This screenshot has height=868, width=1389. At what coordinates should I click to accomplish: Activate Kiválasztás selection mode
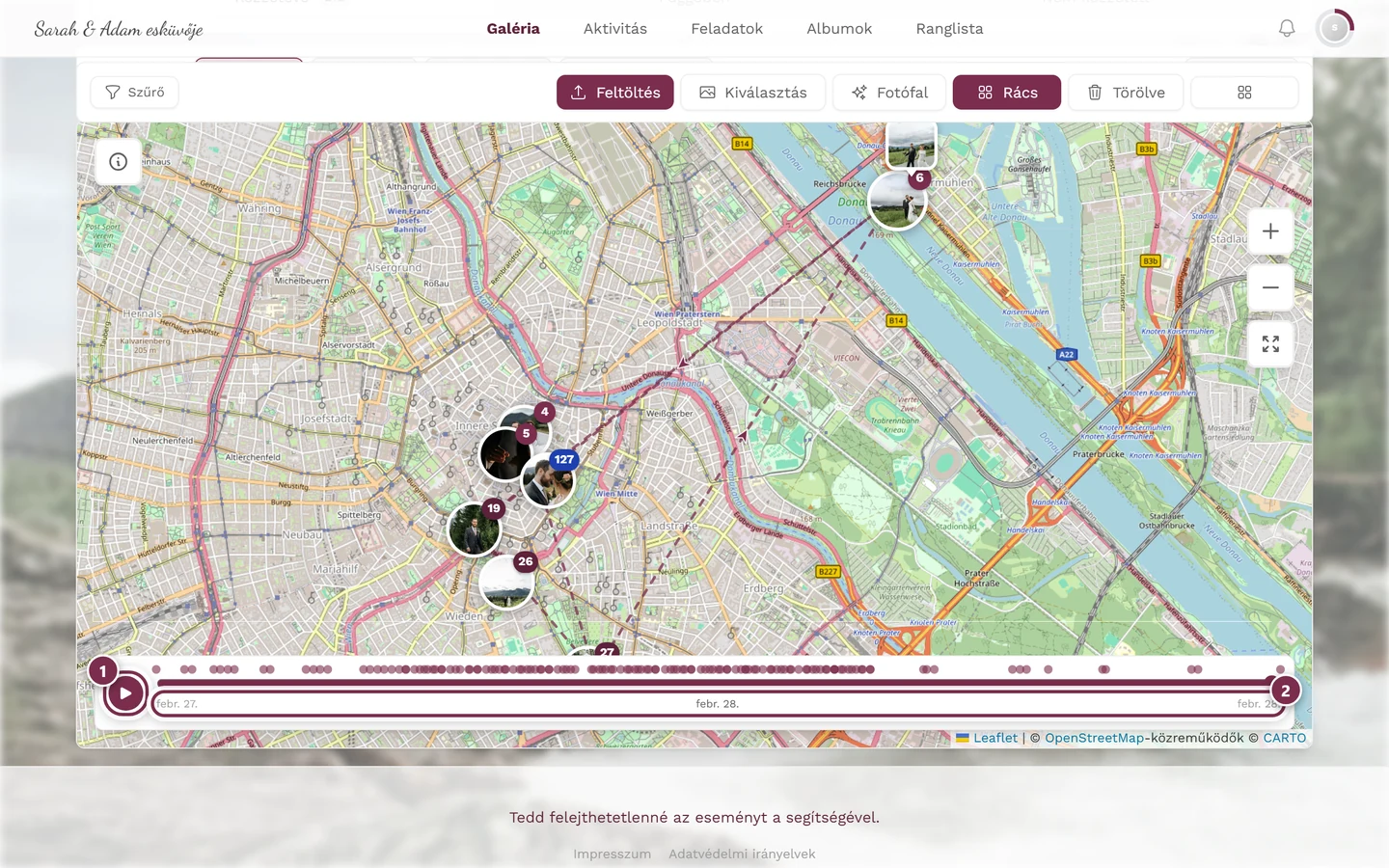(x=753, y=93)
